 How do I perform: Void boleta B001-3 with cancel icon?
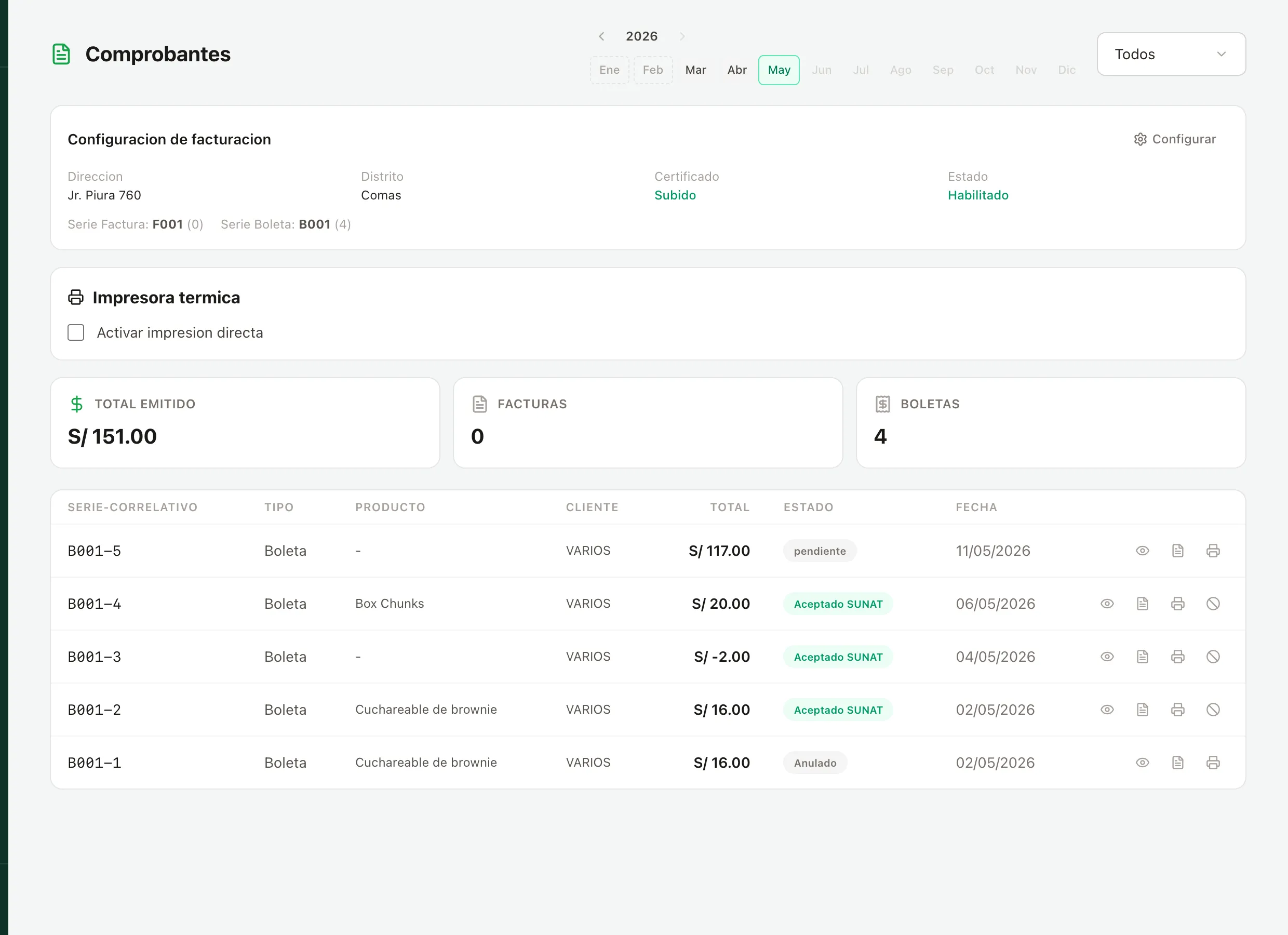(1213, 657)
